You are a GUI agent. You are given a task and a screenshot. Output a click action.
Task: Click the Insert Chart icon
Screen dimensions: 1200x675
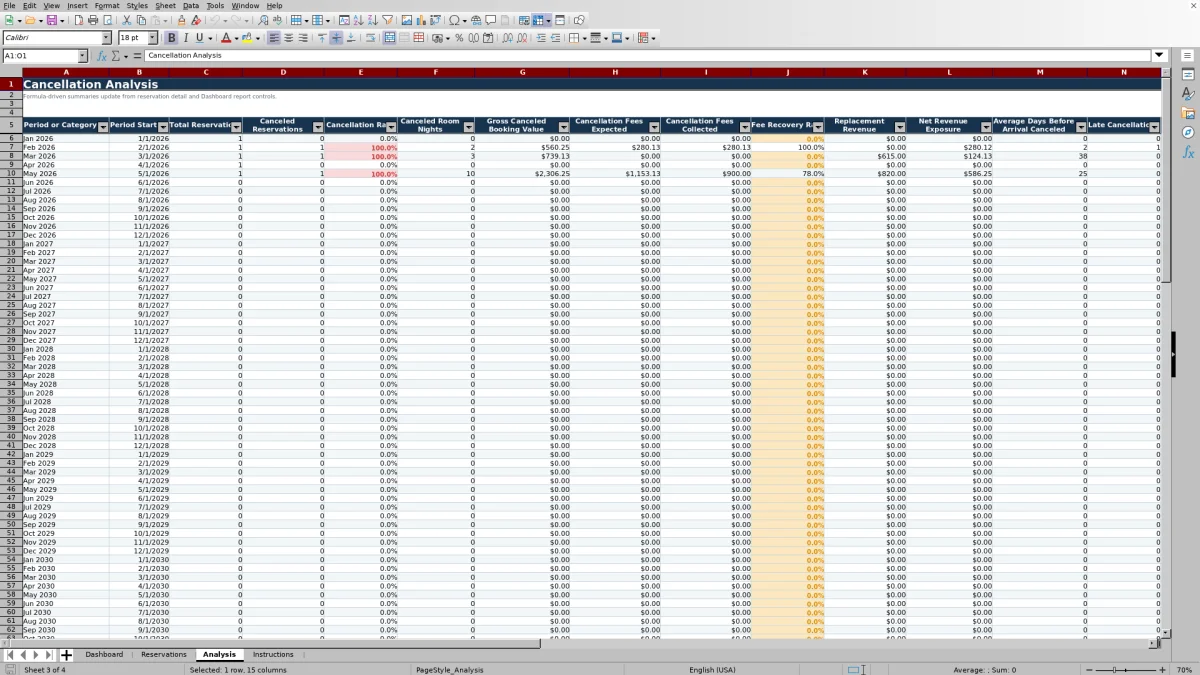coord(421,20)
